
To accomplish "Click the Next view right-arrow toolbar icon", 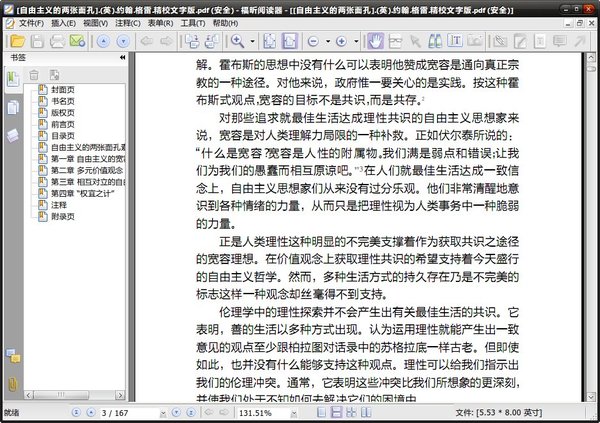I will (x=166, y=41).
